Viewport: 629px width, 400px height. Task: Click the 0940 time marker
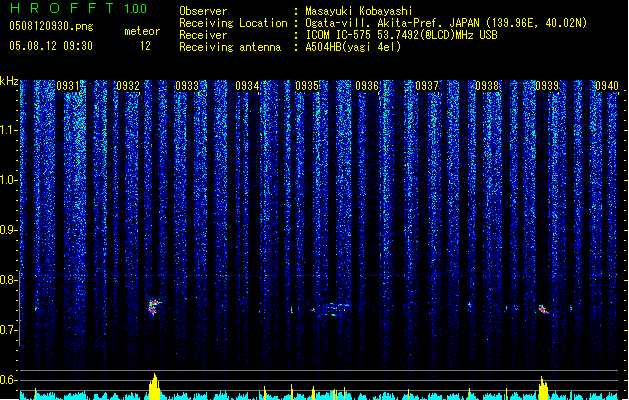[x=607, y=86]
